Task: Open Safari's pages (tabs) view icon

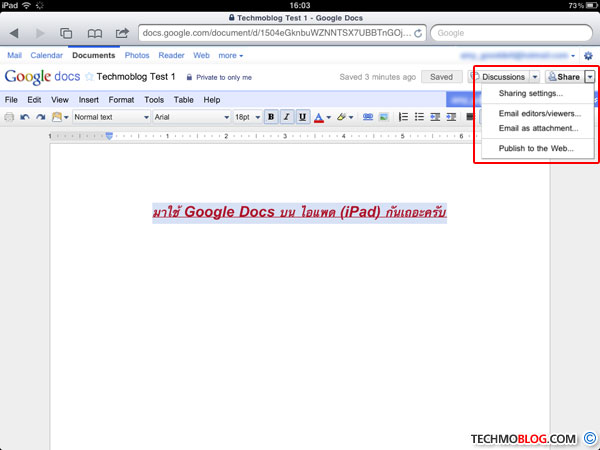Action: [x=66, y=33]
